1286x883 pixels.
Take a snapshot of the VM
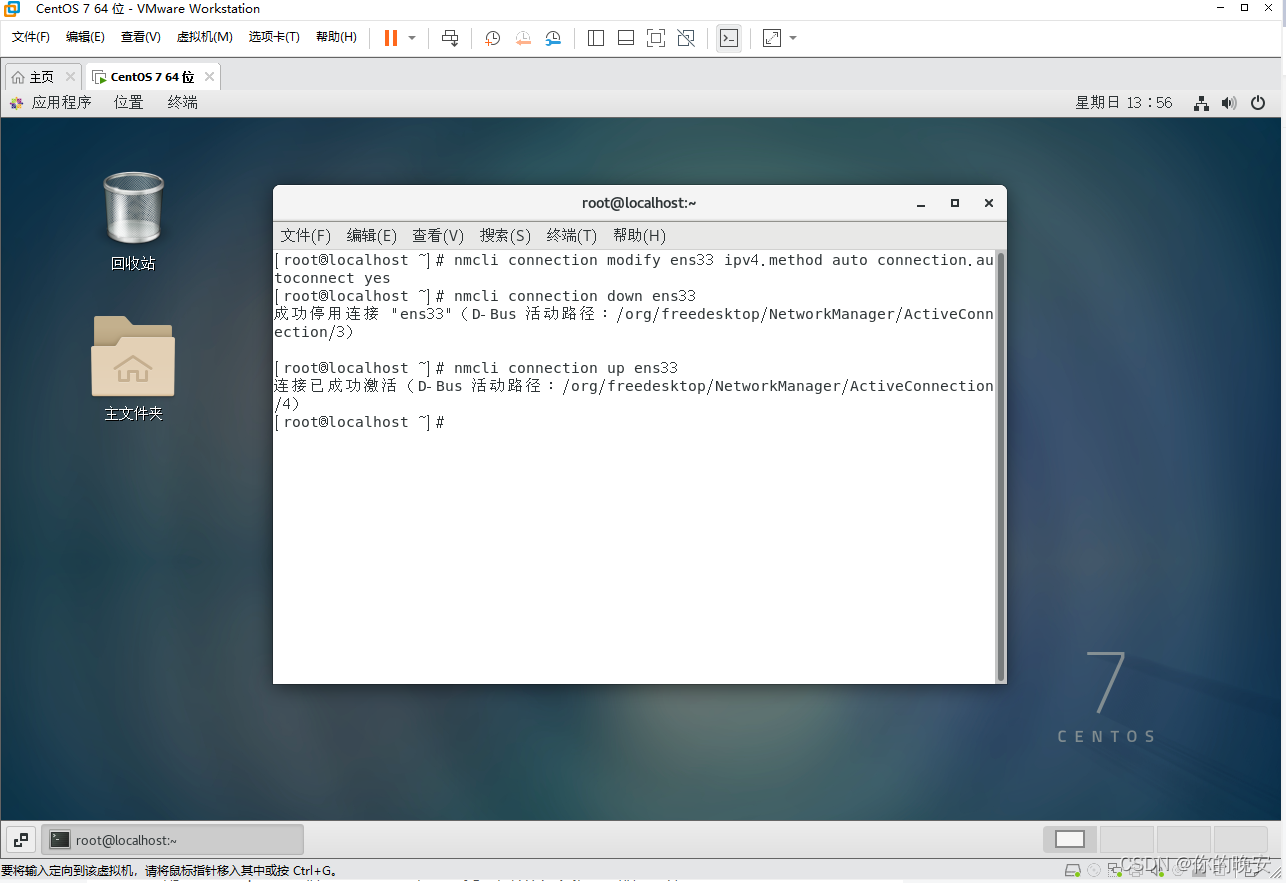coord(493,38)
